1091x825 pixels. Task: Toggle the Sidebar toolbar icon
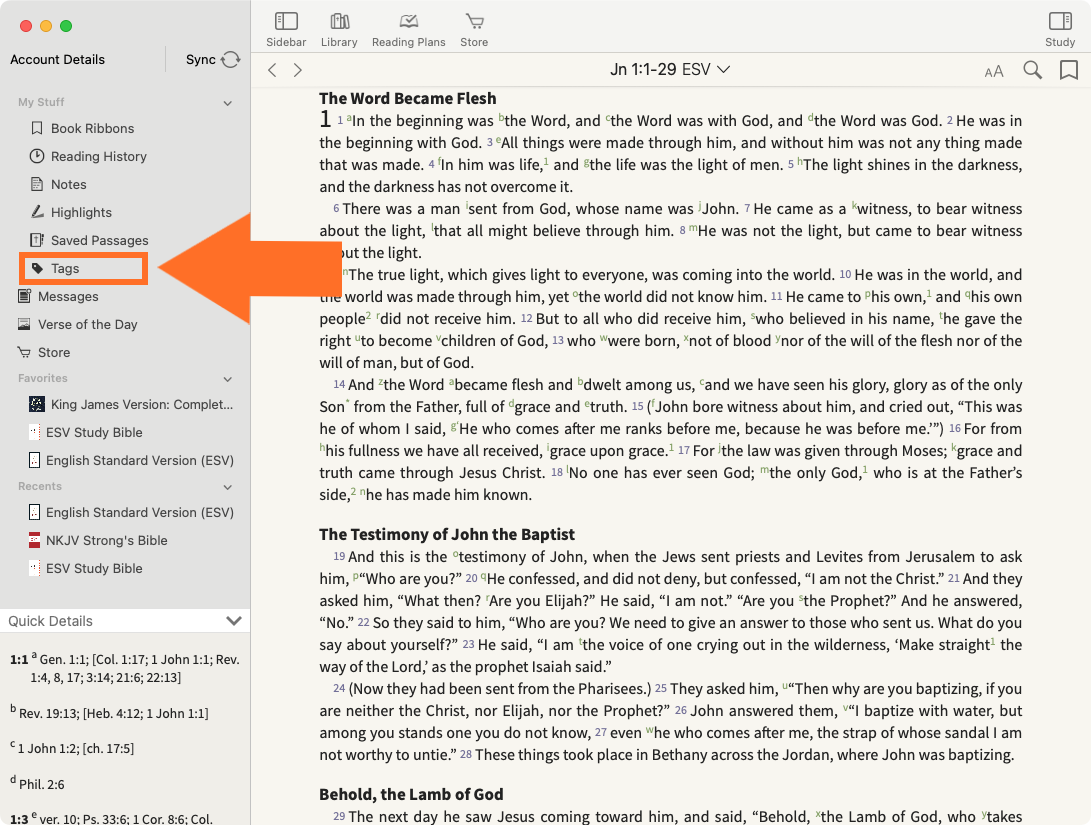click(x=286, y=30)
